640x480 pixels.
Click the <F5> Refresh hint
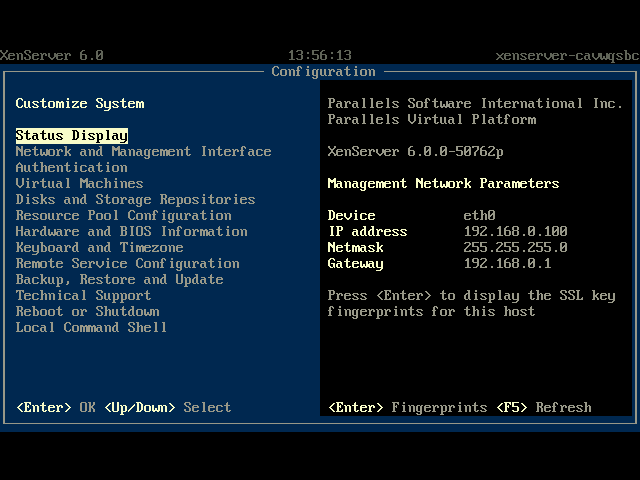[x=544, y=407]
